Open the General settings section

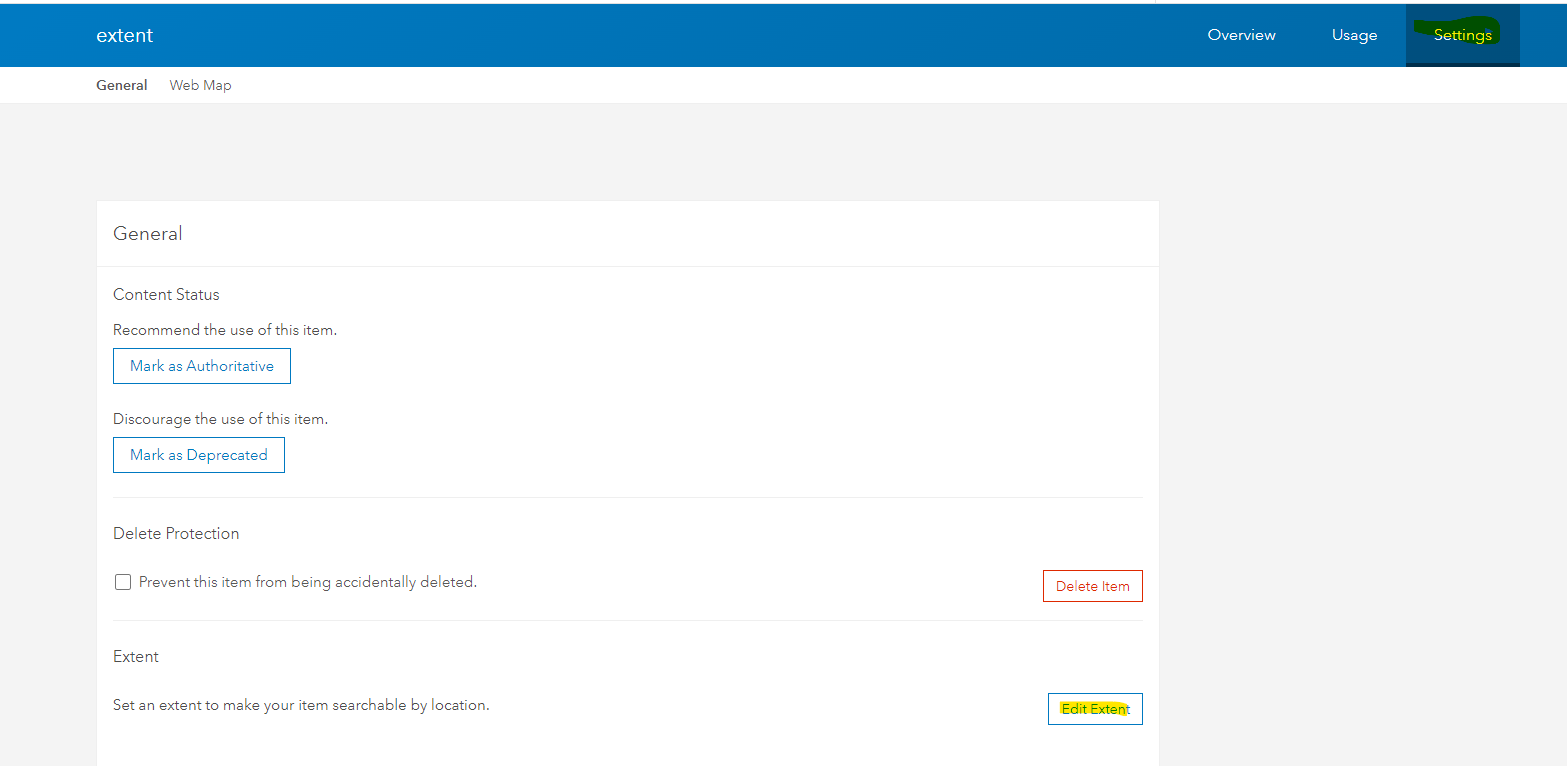[x=121, y=85]
